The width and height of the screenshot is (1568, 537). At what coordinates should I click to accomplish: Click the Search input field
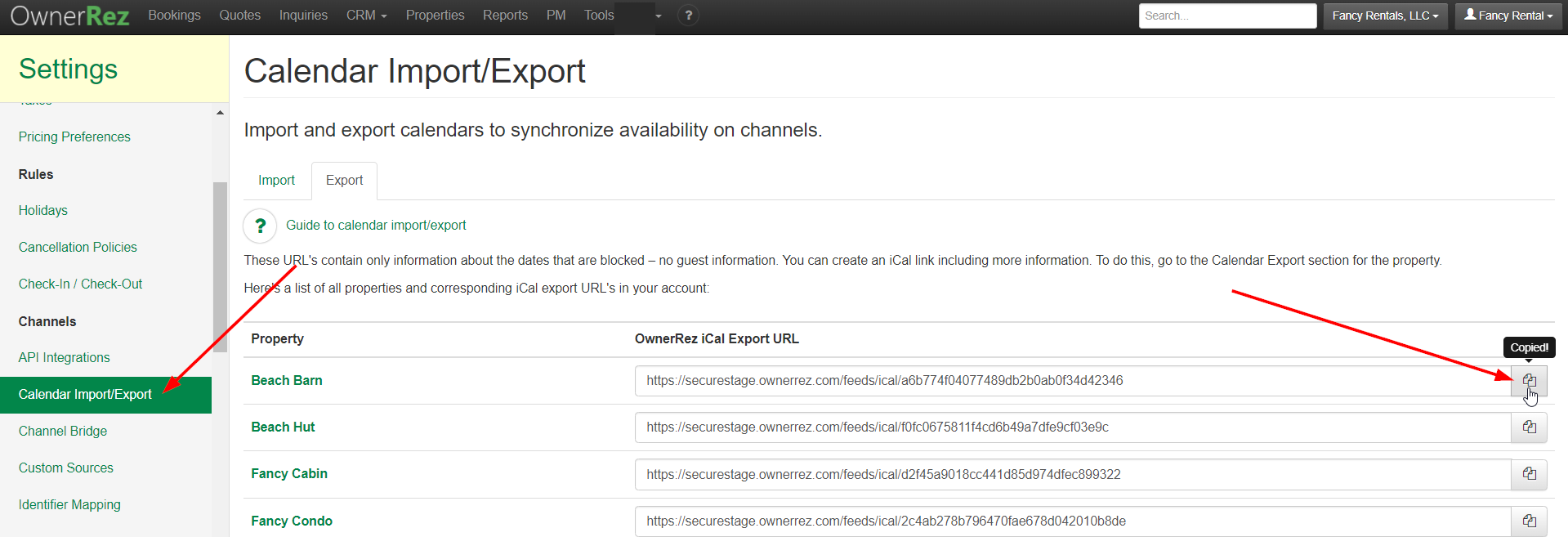1226,16
